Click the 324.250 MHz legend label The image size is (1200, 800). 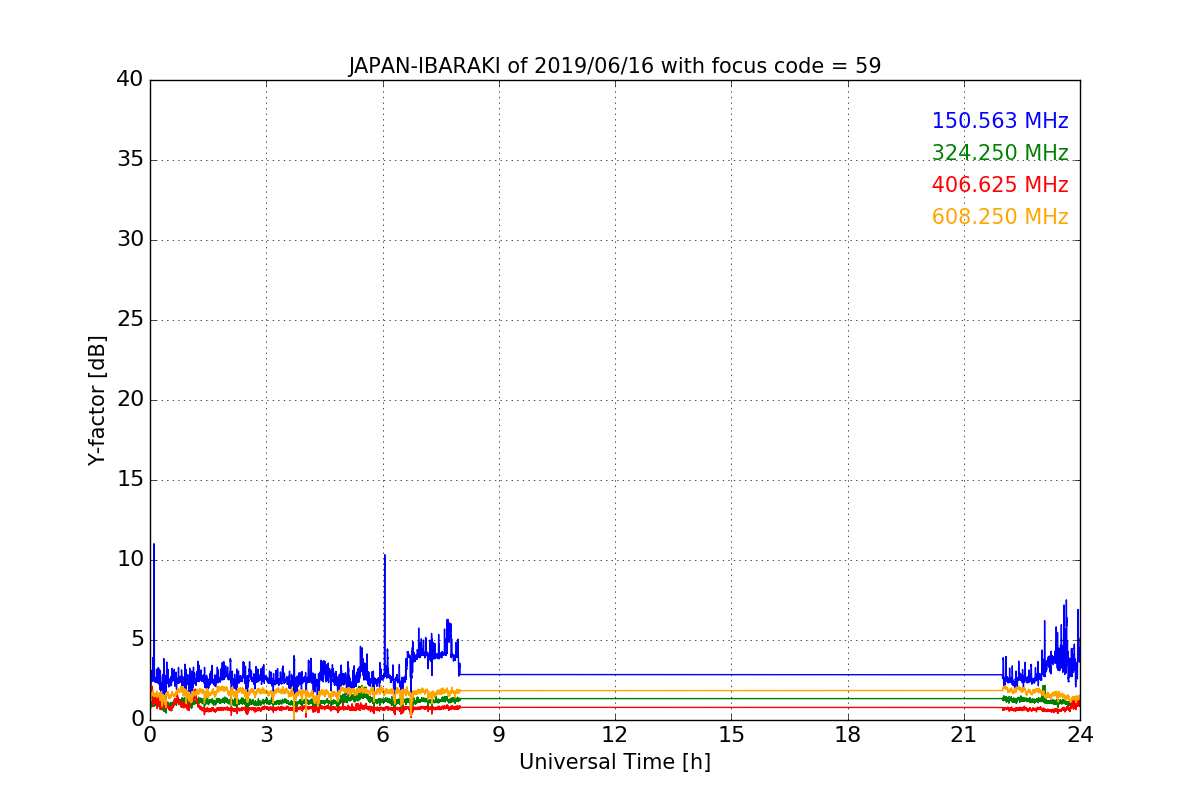pos(1000,153)
